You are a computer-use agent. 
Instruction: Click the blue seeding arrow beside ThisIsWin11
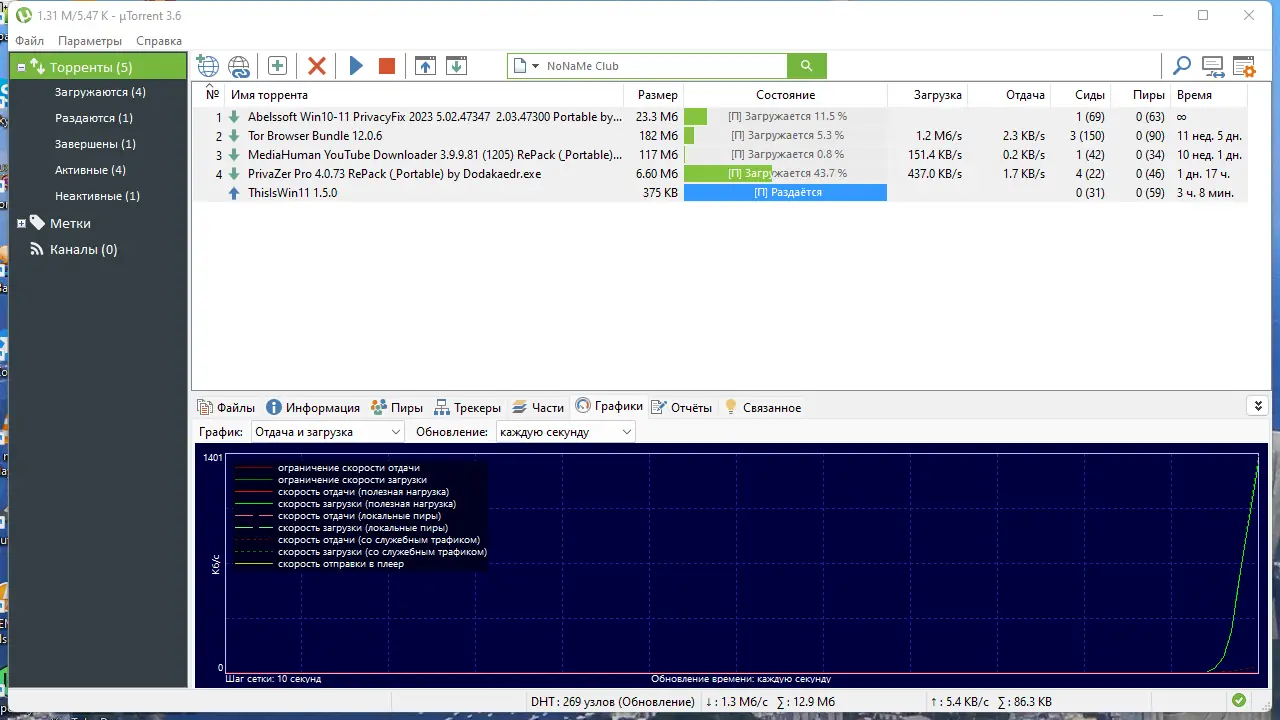pos(235,193)
